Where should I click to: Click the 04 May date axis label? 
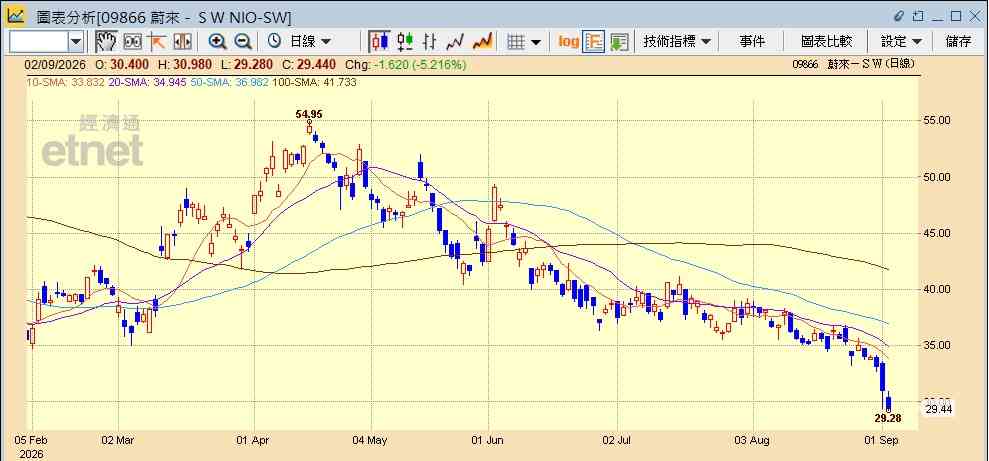(x=371, y=440)
